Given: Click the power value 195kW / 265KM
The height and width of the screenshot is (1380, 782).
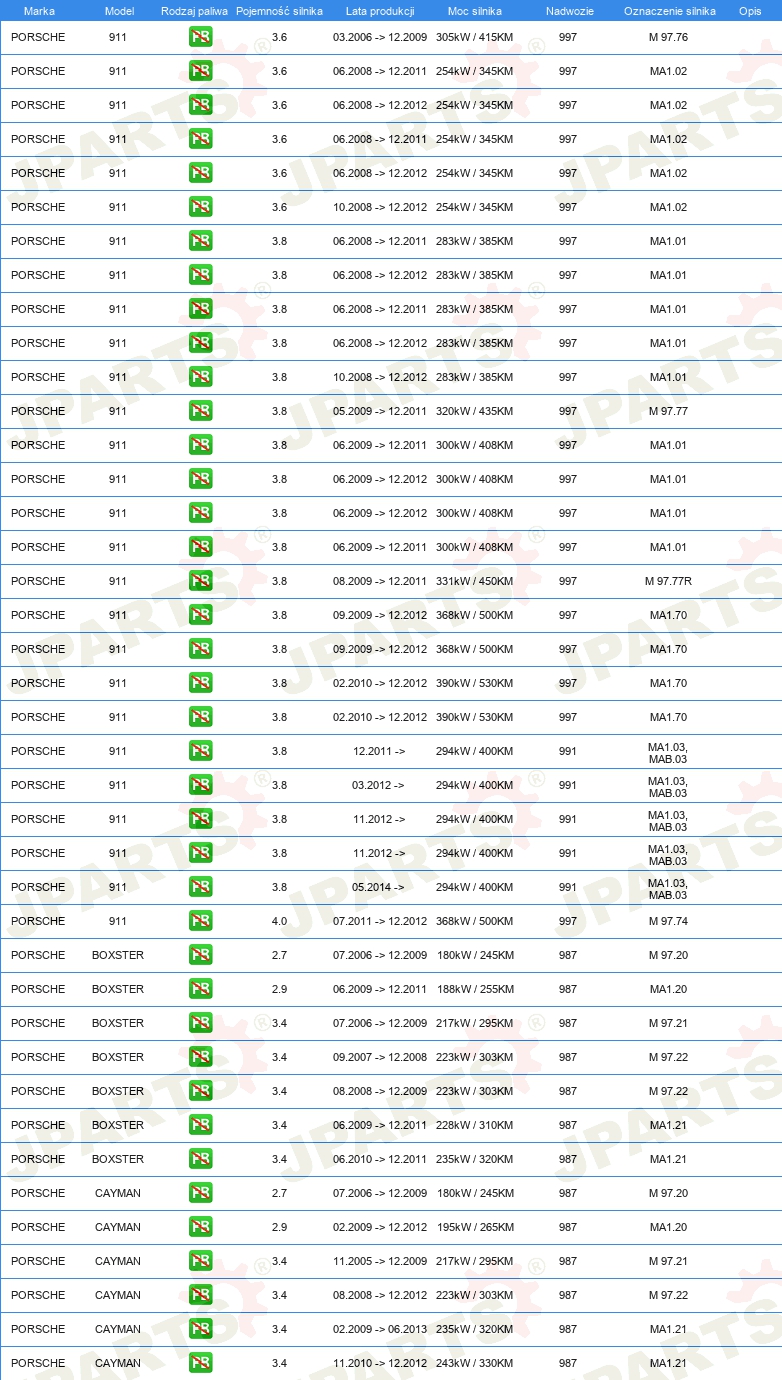Looking at the screenshot, I should 474,1227.
